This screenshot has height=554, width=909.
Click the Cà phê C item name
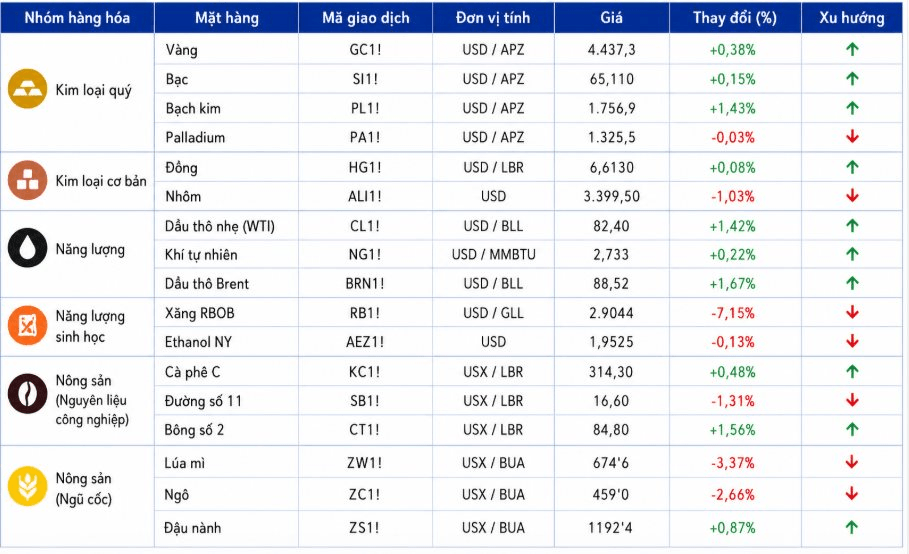click(192, 372)
